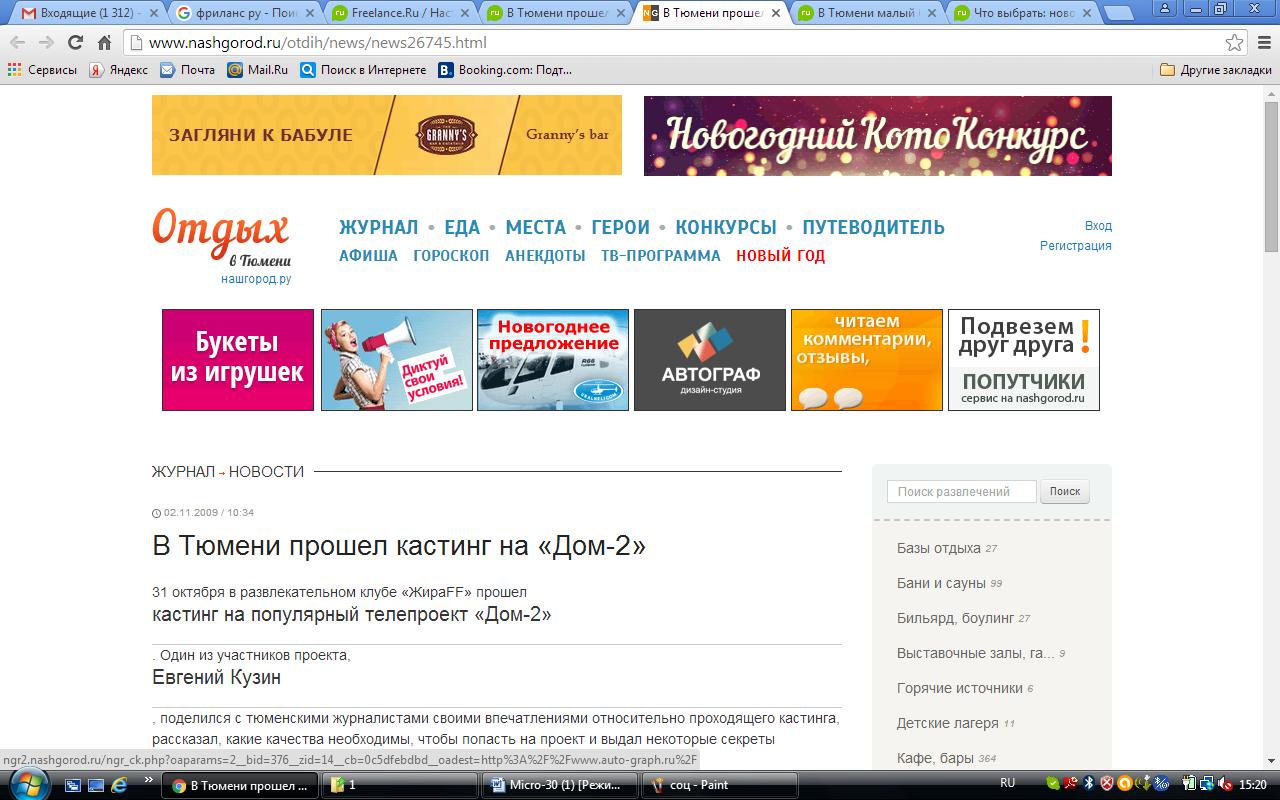Screen dimensions: 1280x800
Task: Click the Отдых в Тюмени logo
Action: pyautogui.click(x=221, y=237)
